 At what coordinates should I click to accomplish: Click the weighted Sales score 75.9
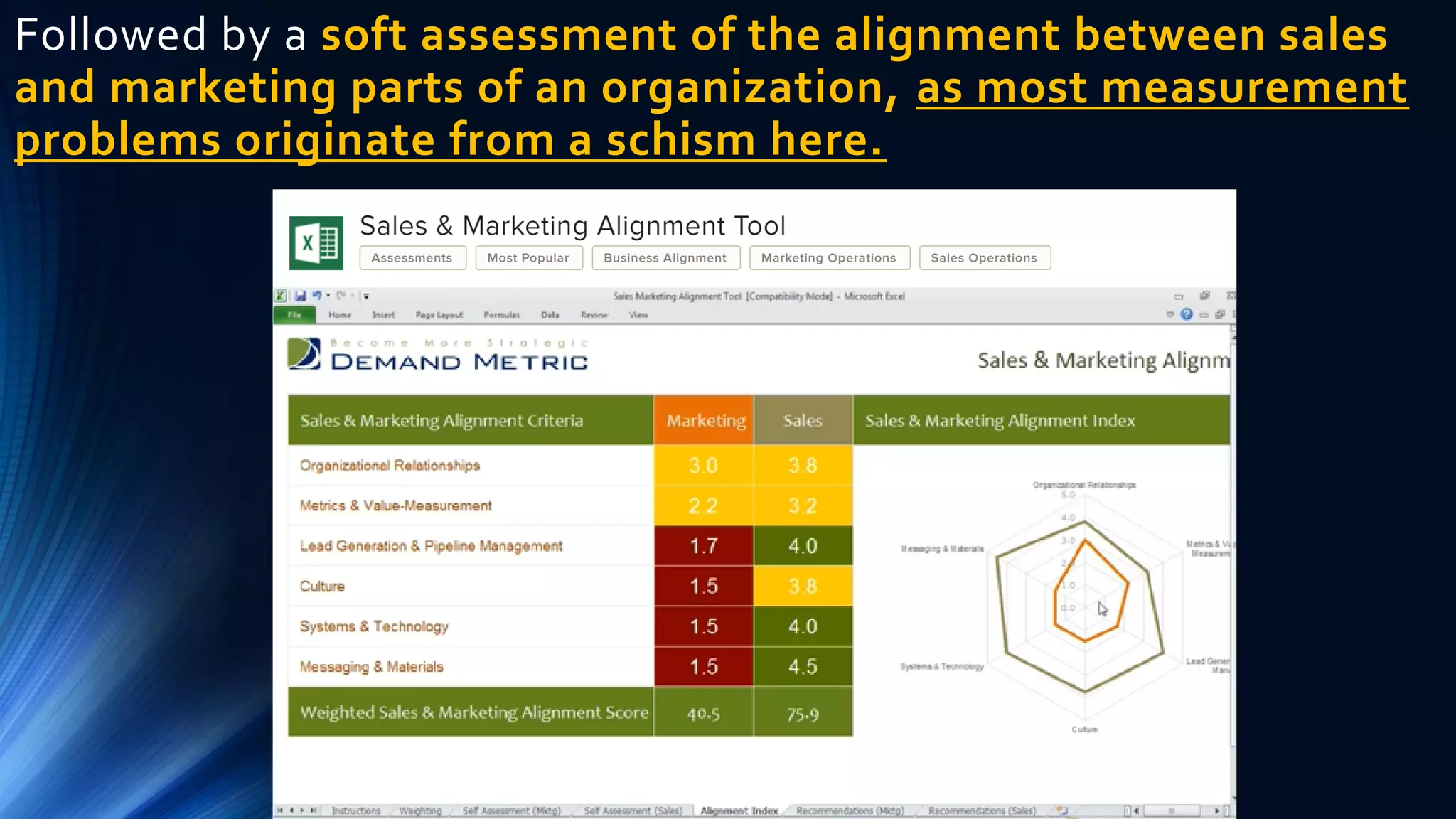(803, 713)
